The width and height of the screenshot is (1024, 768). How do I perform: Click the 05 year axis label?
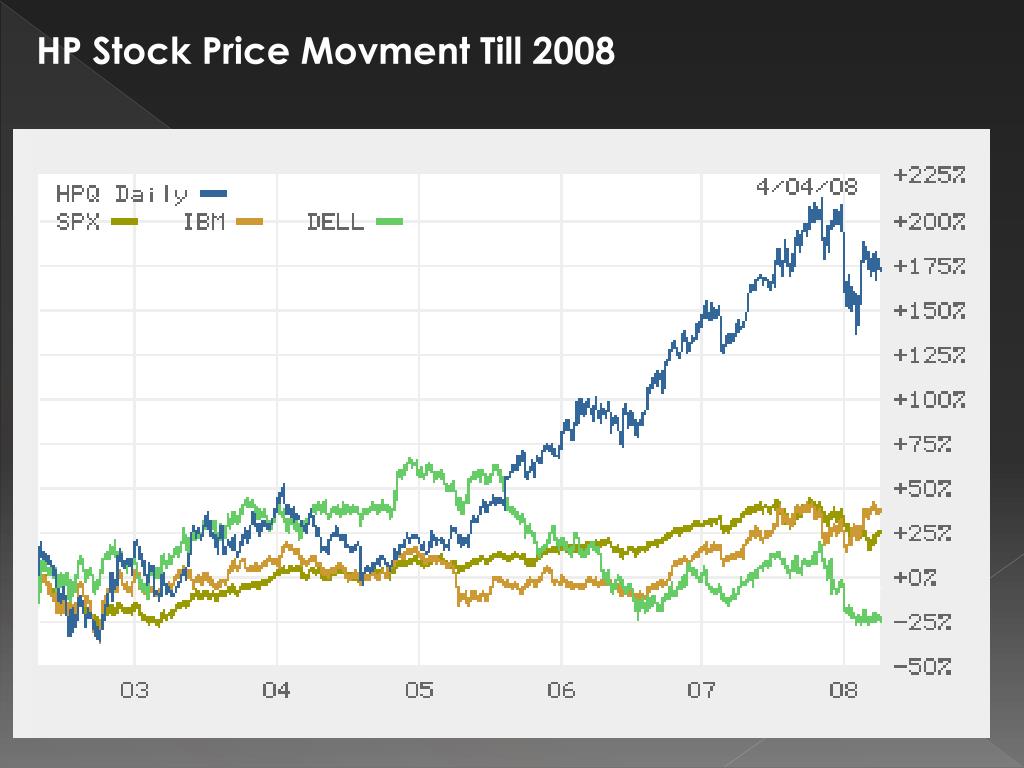coord(419,690)
